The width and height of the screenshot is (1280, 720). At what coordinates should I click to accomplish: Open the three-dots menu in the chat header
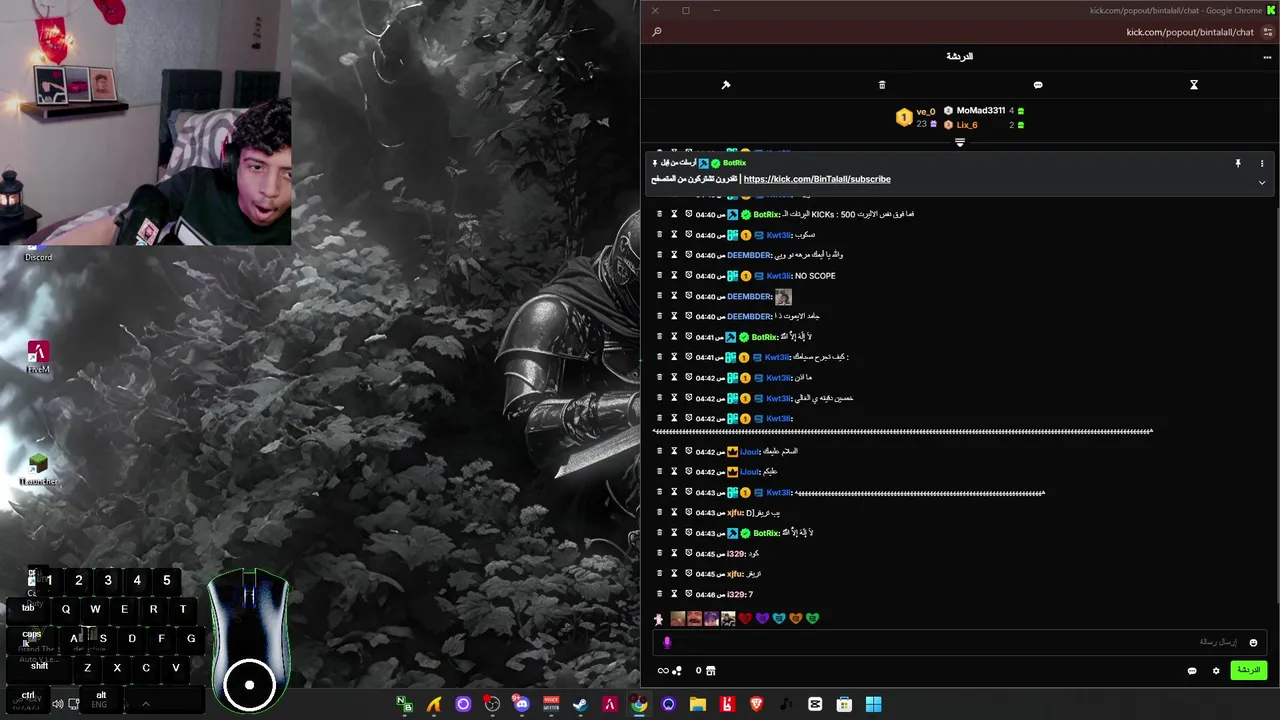[1267, 57]
